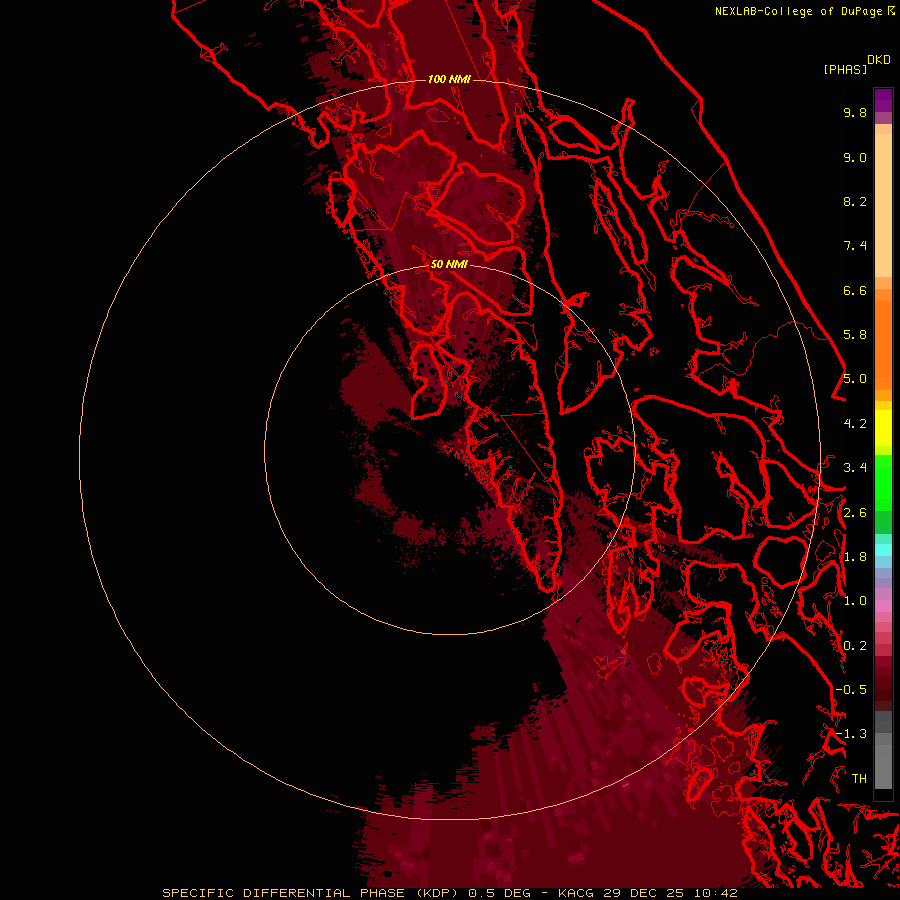The width and height of the screenshot is (900, 900).
Task: Click the 4.2 value on the color scale
Action: tap(855, 424)
